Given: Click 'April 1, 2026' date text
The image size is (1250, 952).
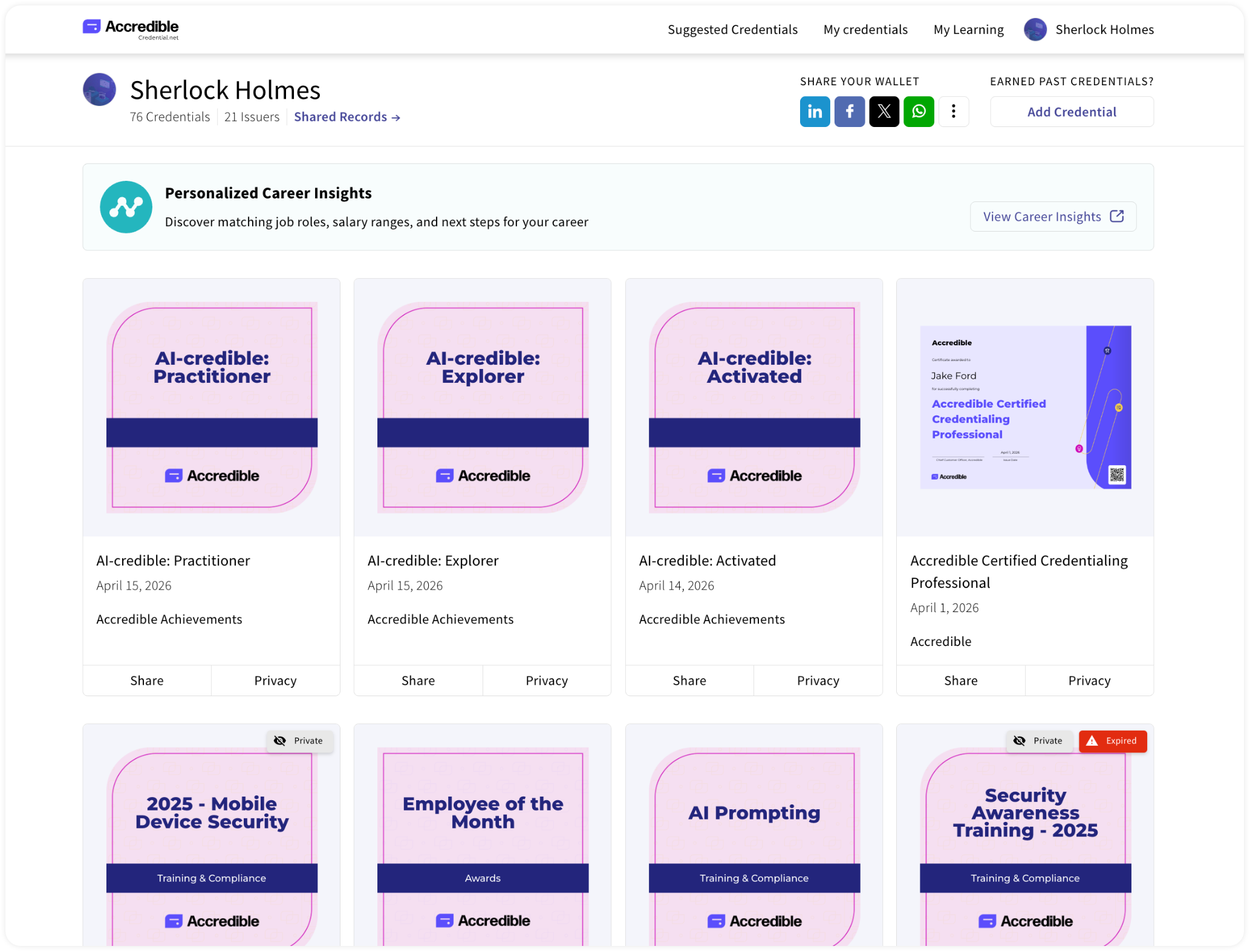Looking at the screenshot, I should 944,608.
